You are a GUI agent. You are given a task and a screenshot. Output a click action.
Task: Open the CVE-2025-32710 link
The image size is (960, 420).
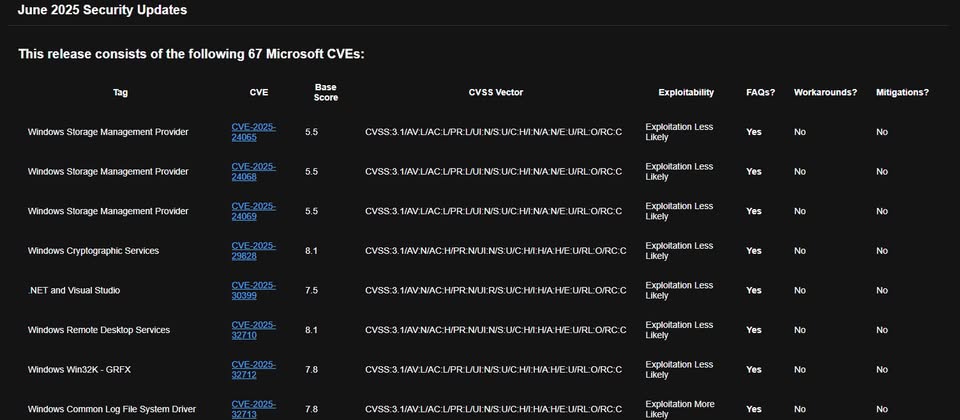253,330
